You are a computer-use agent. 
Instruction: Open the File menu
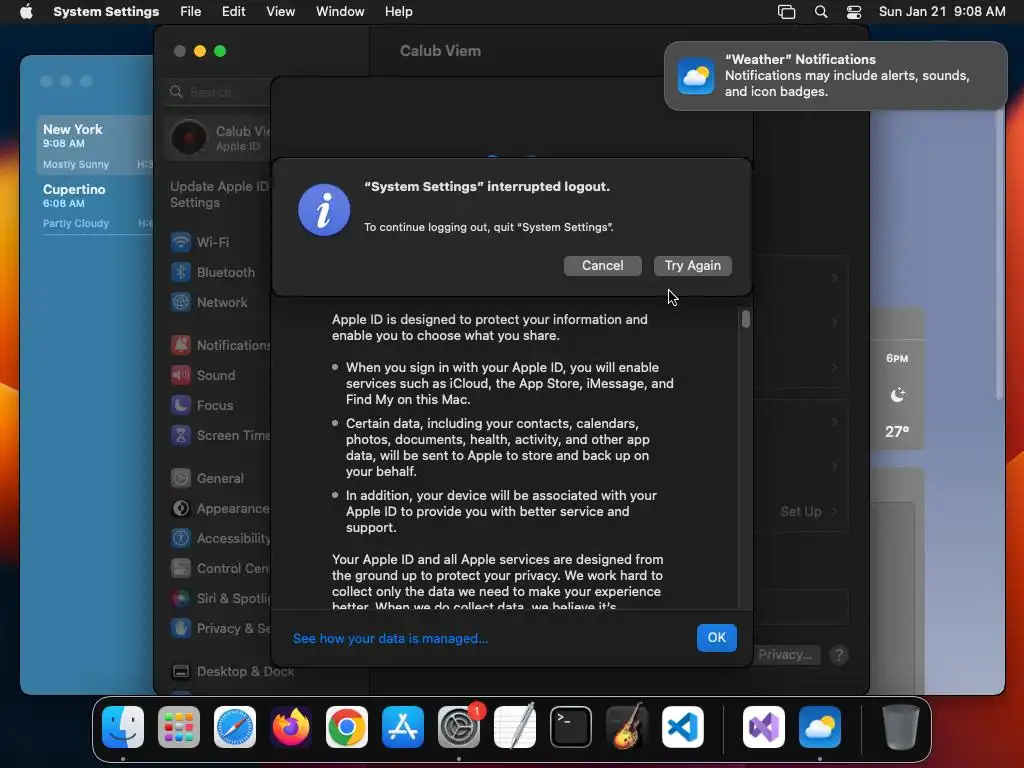[x=191, y=12]
